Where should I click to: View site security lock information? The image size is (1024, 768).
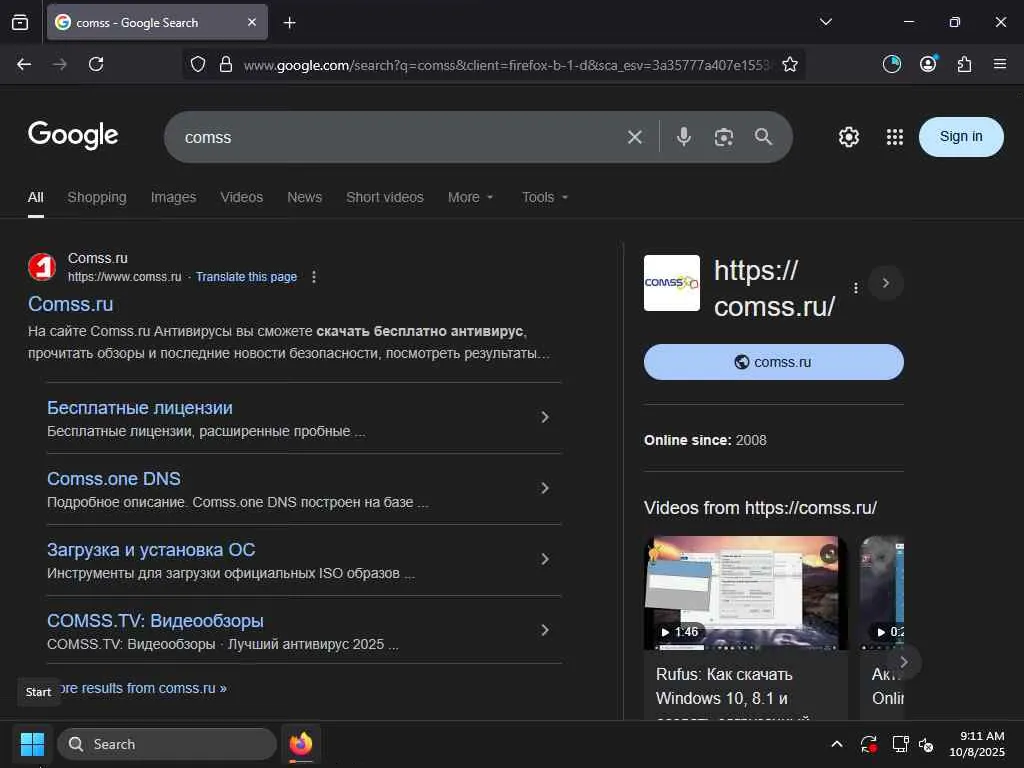[226, 64]
